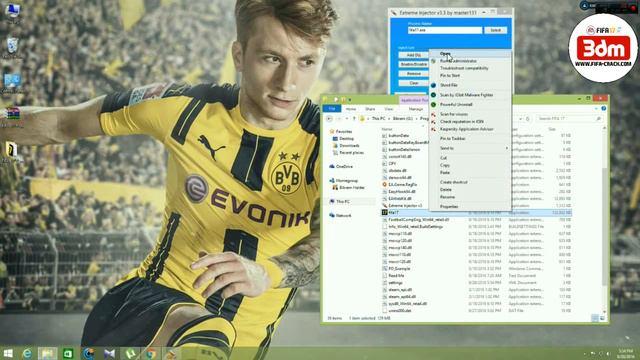The width and height of the screenshot is (640, 360).
Task: Open the Share ribbon tab
Action: [x=370, y=109]
